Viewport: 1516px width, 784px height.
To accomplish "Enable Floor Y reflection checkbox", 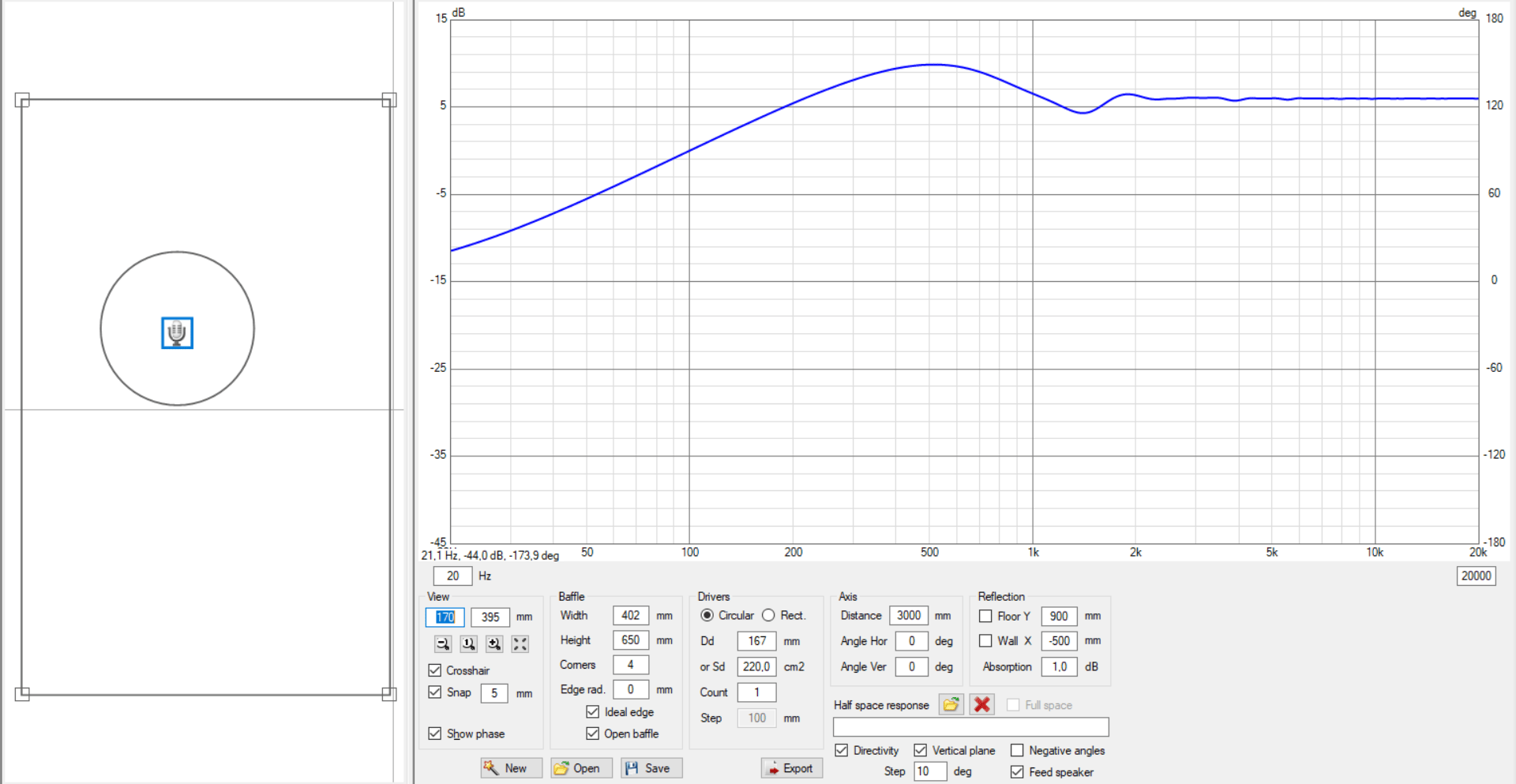I will click(985, 616).
